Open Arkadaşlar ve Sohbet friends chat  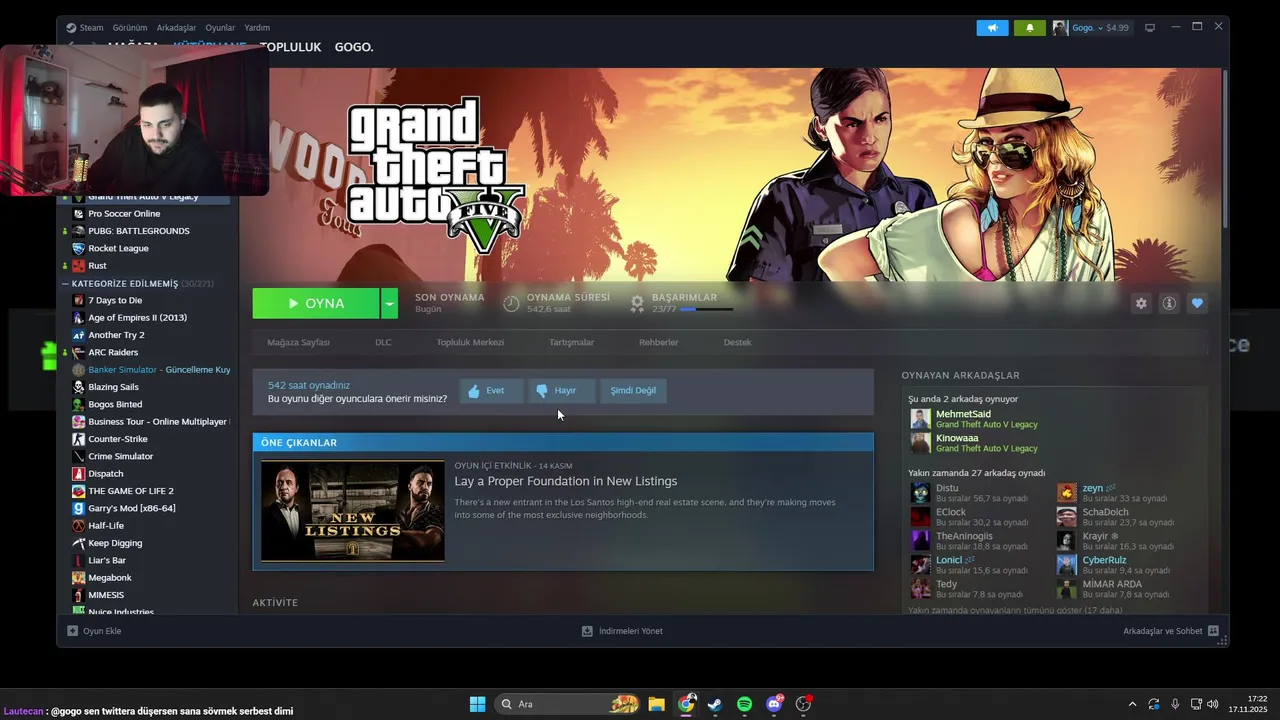[1170, 631]
